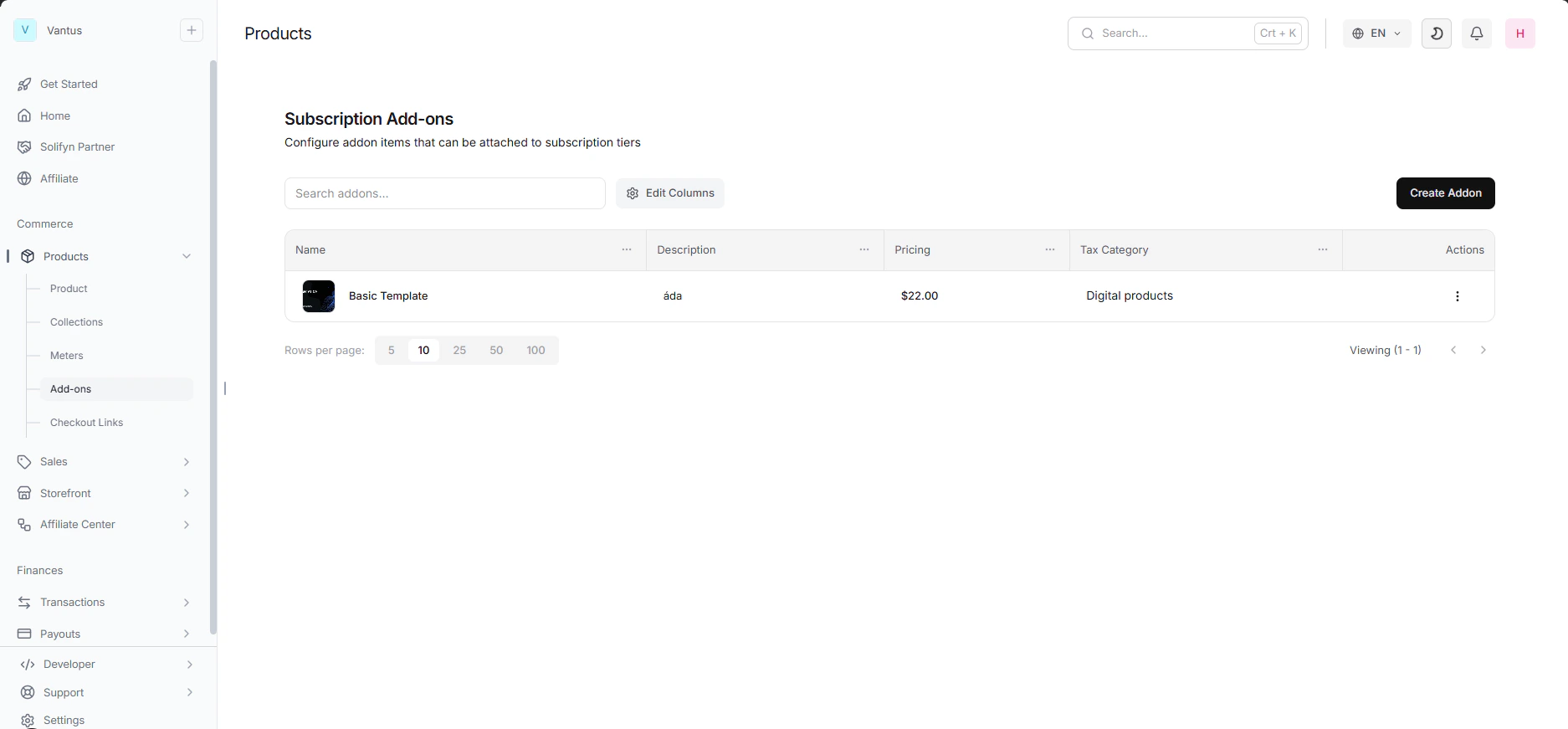Click the Search addons input field
This screenshot has width=1568, height=729.
445,193
